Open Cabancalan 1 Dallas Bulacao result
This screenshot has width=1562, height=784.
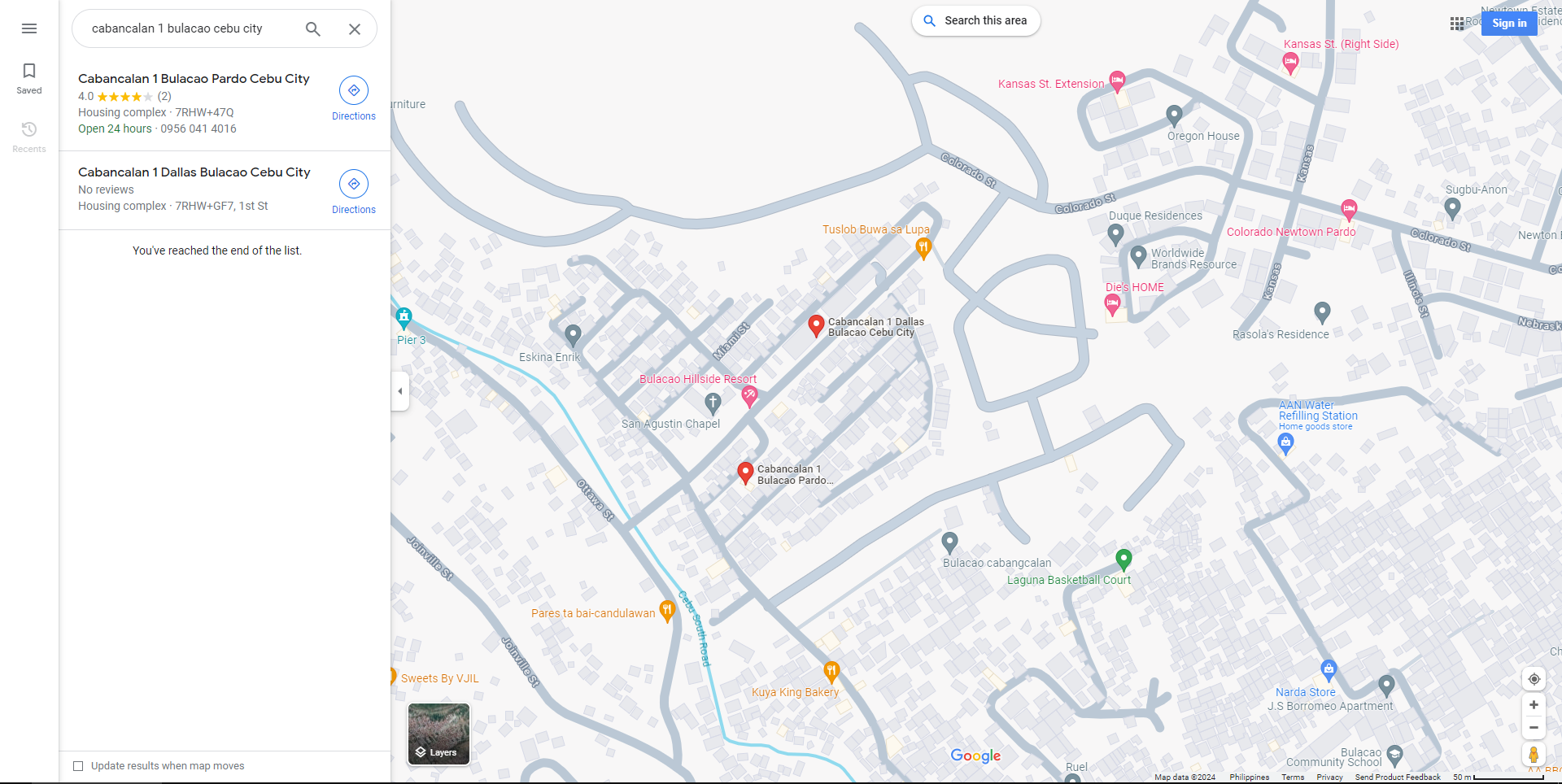[194, 172]
